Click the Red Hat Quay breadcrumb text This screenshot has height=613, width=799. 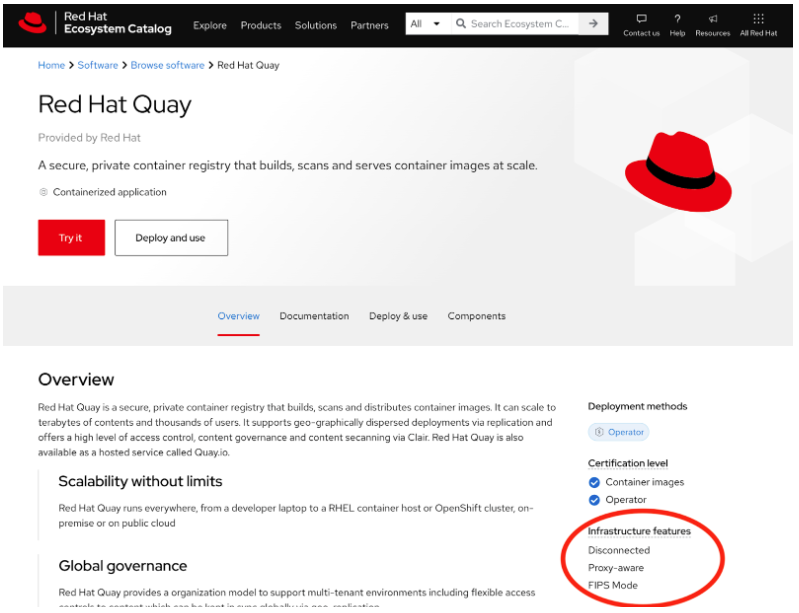248,65
